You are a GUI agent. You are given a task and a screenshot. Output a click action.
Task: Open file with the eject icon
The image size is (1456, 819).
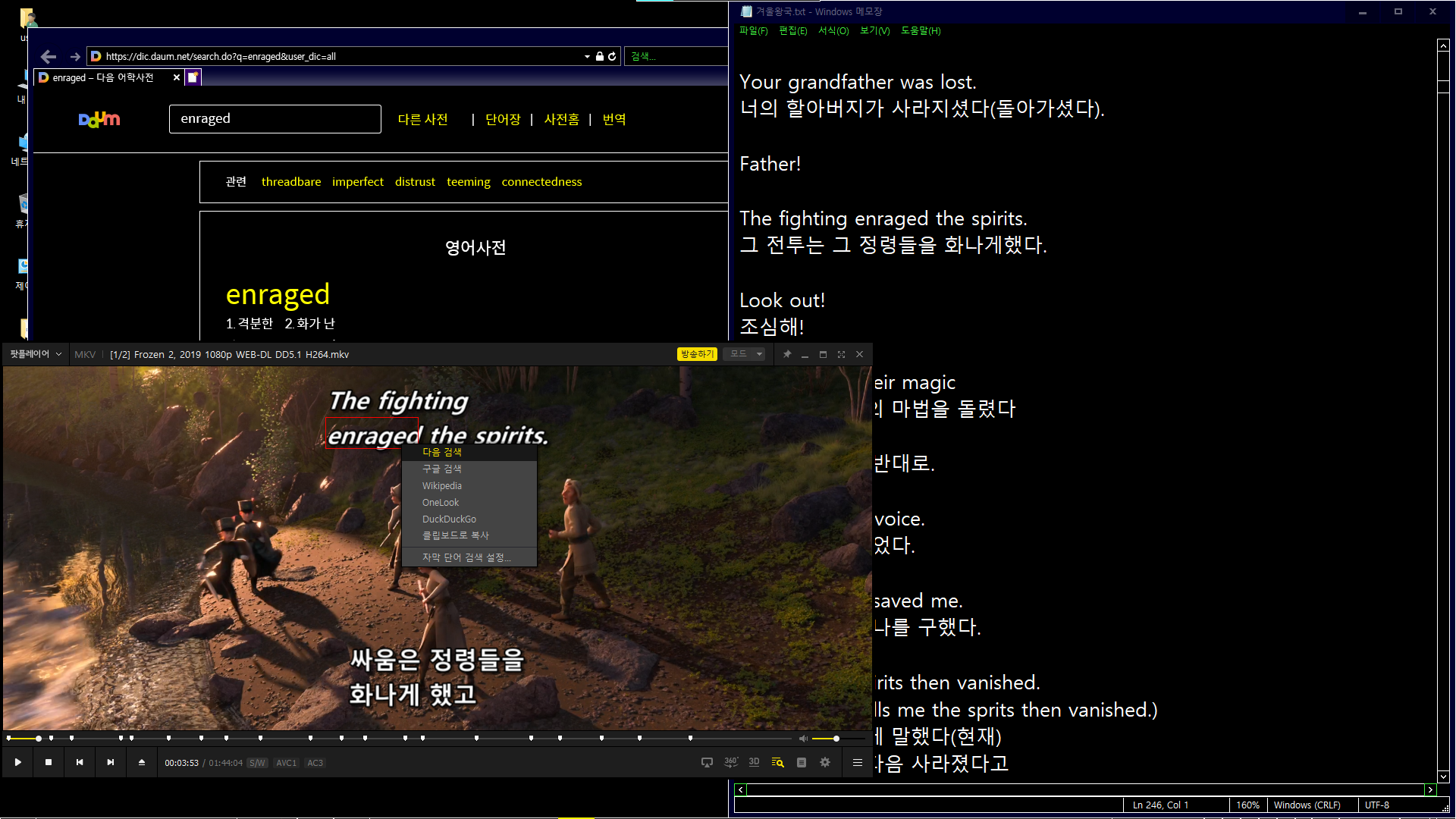[x=142, y=762]
